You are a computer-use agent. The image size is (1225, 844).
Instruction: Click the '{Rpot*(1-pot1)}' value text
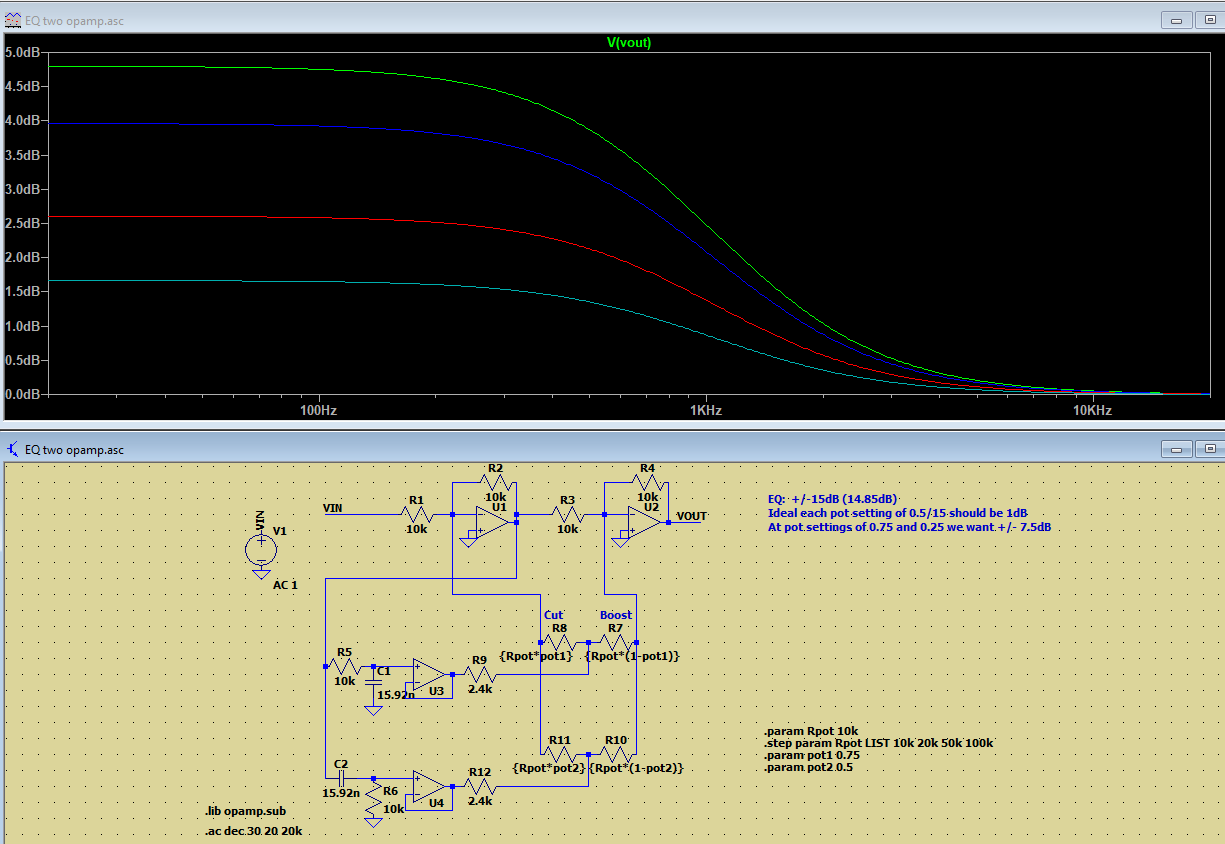point(633,656)
